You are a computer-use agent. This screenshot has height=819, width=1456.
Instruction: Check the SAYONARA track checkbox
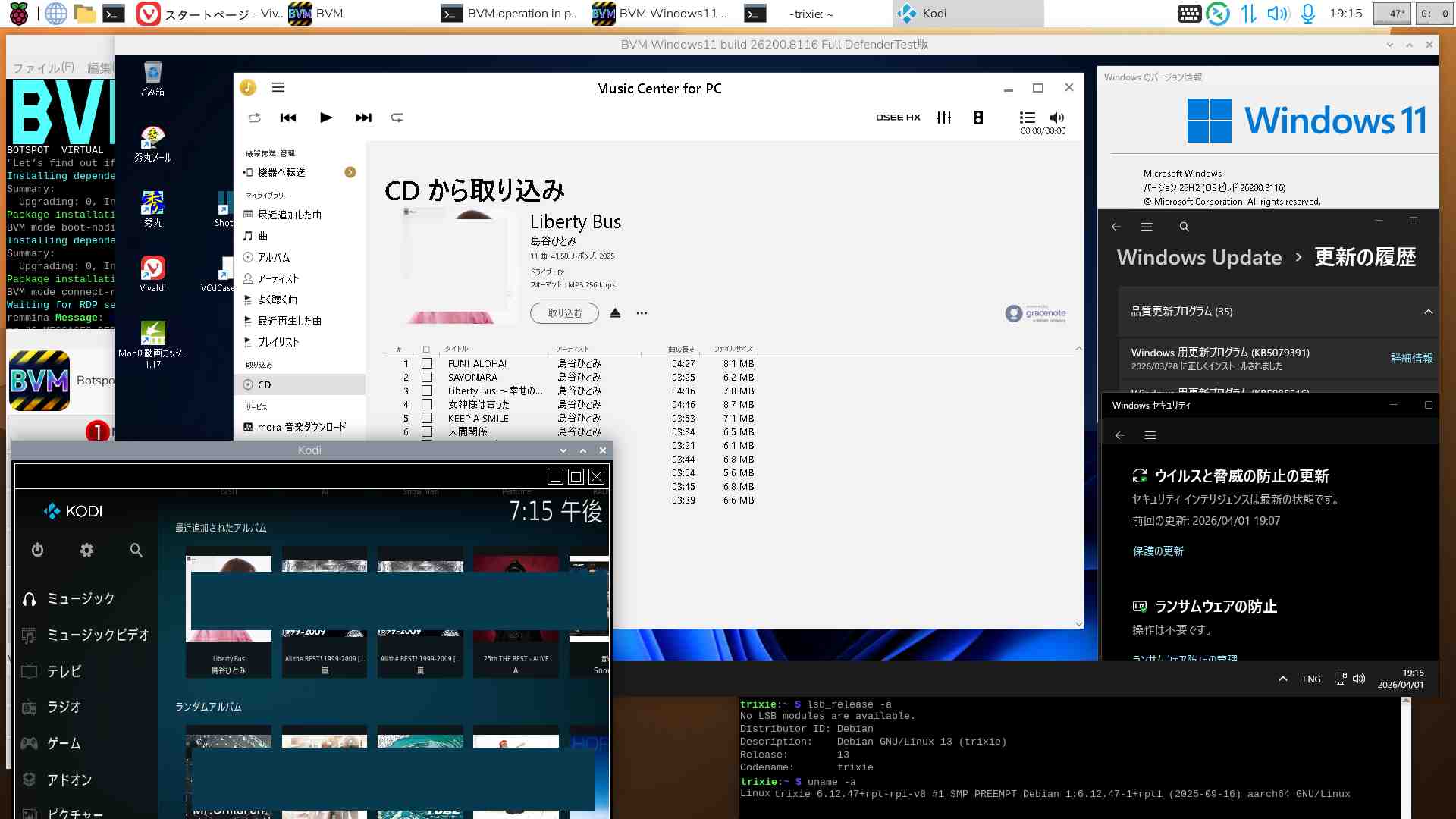[427, 378]
